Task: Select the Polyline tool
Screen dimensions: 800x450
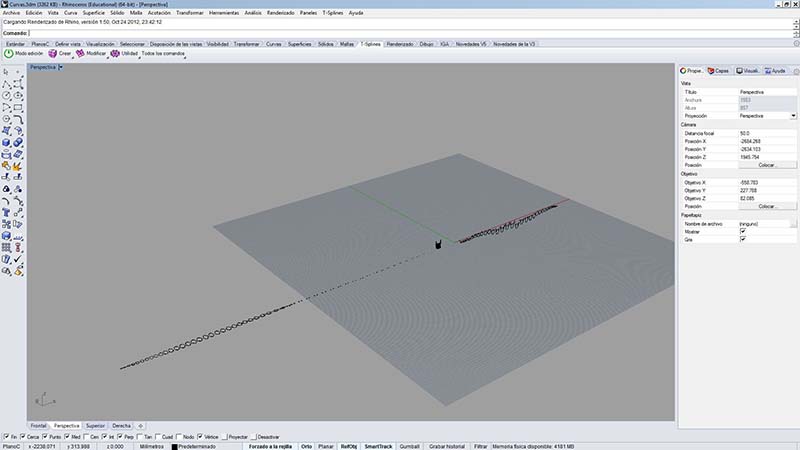Action: [6, 84]
